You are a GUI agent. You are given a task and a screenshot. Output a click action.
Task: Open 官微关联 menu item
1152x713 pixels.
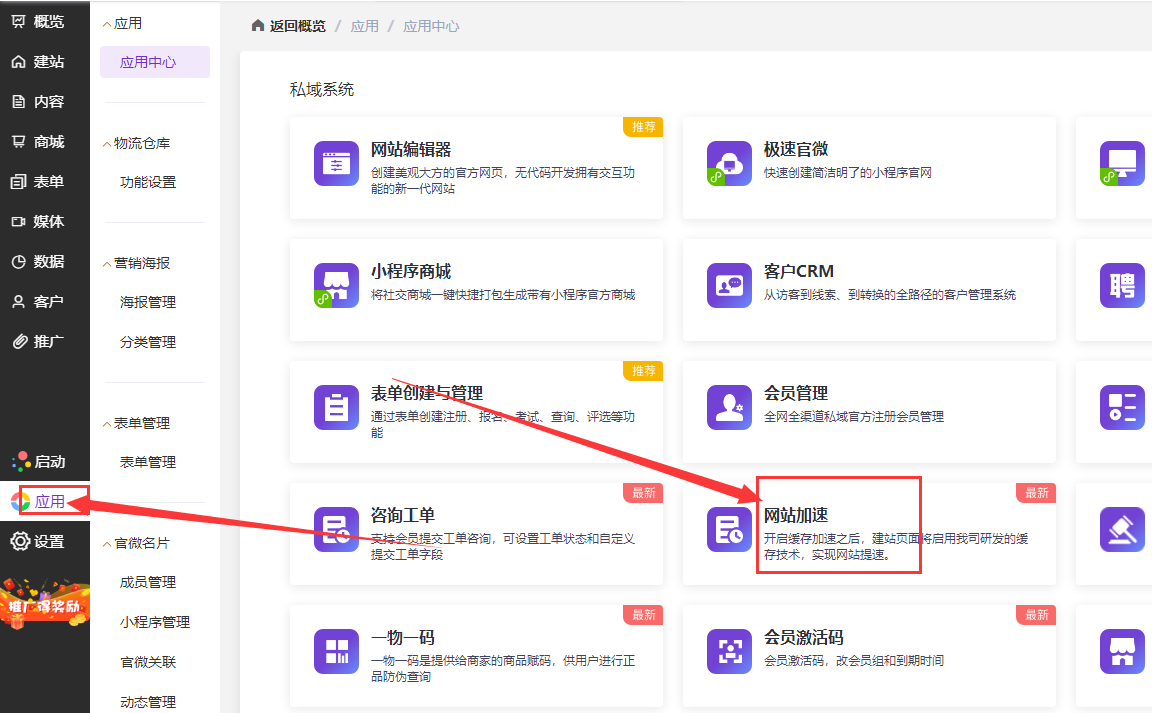pos(148,662)
